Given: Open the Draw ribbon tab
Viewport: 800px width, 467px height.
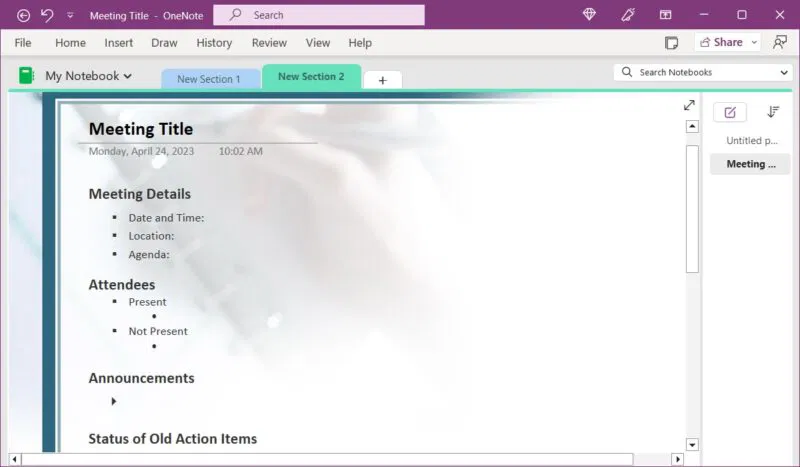Looking at the screenshot, I should click(164, 43).
